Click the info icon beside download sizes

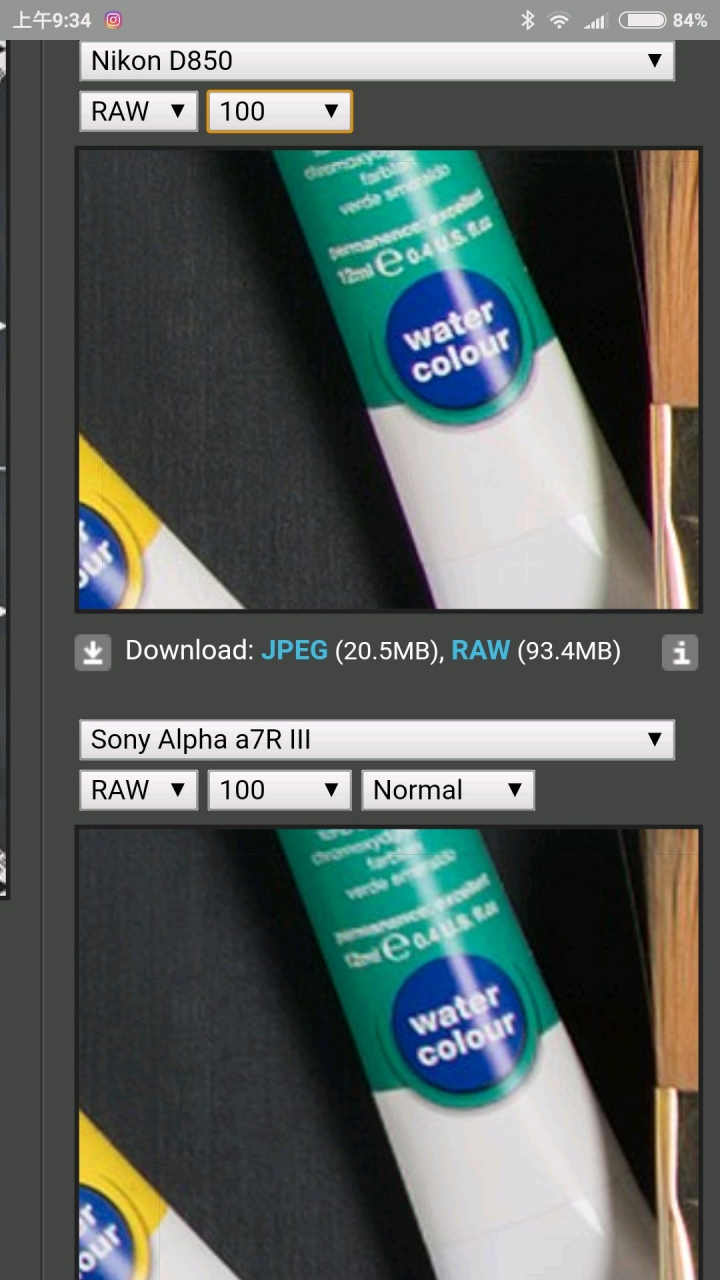[x=680, y=652]
